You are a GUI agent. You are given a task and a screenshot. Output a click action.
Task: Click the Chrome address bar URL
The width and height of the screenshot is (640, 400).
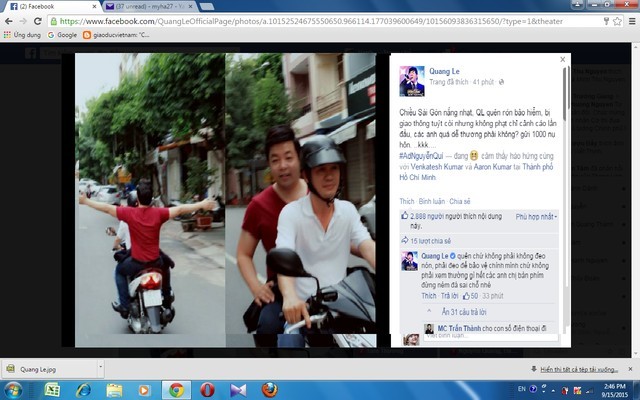click(300, 20)
